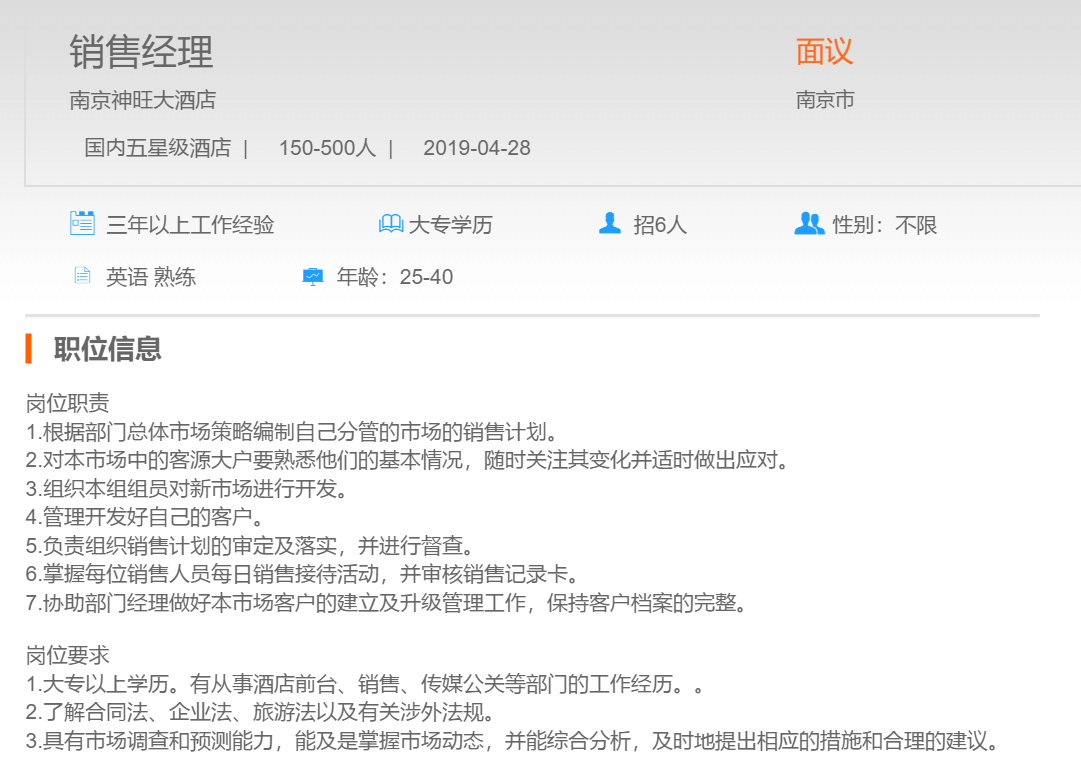The height and width of the screenshot is (758, 1081).
Task: Click the single person recruit count icon
Action: tap(609, 223)
